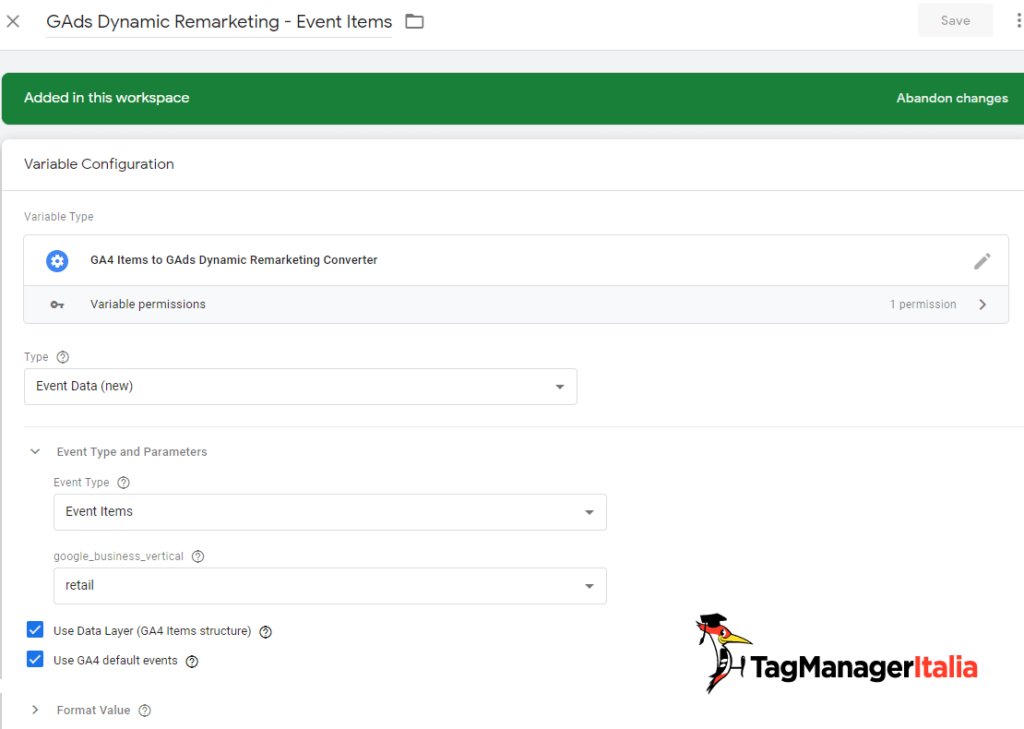The image size is (1024, 729).
Task: Click the key icon for Variable permissions
Action: click(x=57, y=304)
